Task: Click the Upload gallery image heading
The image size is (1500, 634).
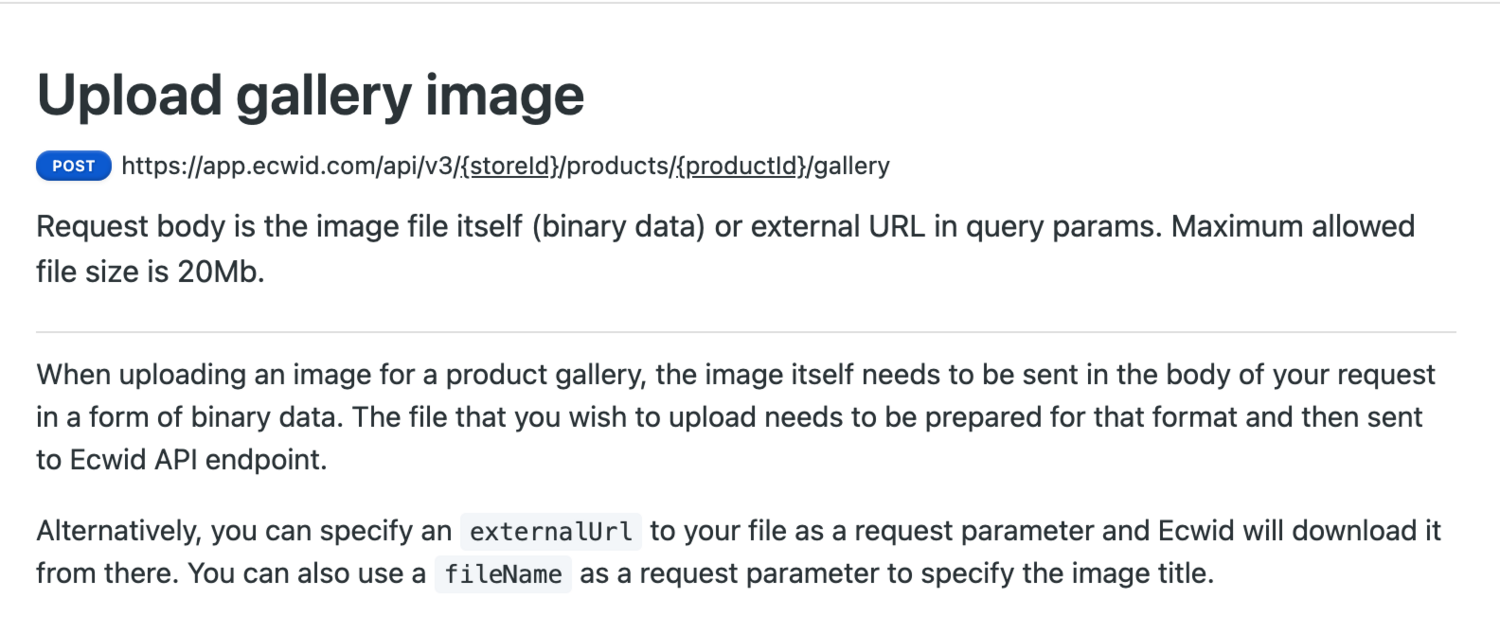Action: coord(310,96)
